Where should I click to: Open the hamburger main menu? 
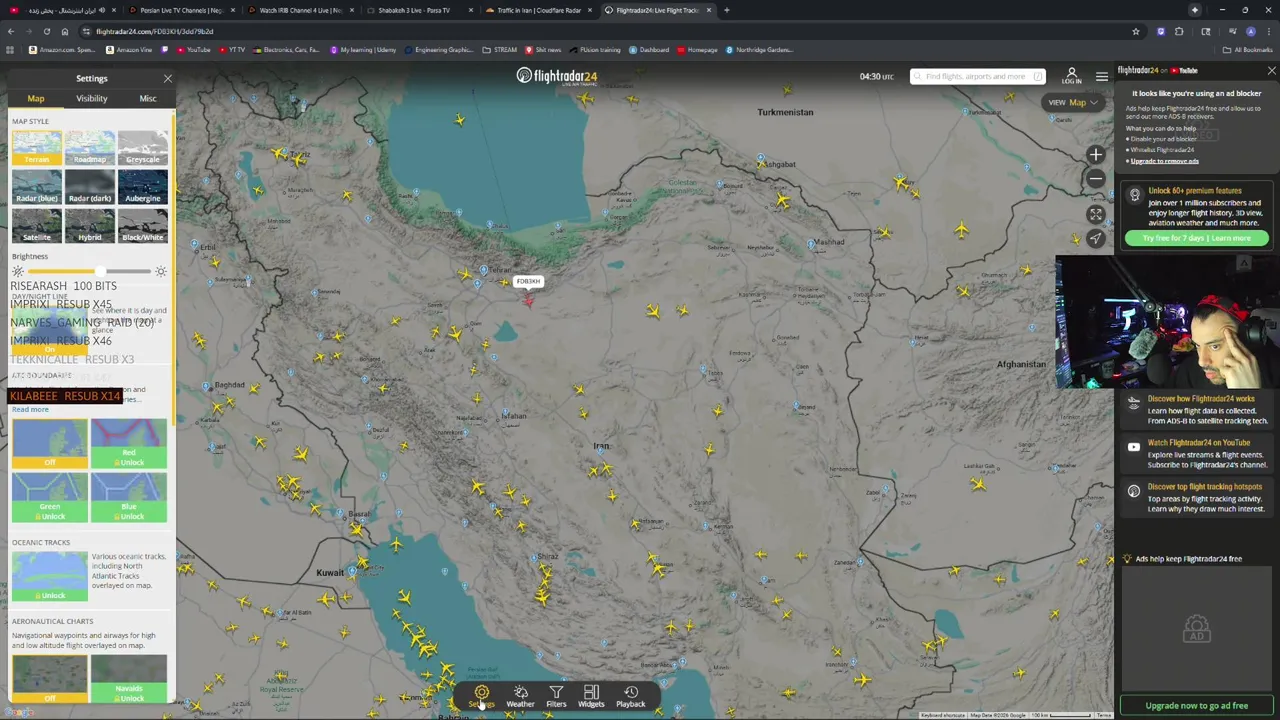click(x=1101, y=77)
